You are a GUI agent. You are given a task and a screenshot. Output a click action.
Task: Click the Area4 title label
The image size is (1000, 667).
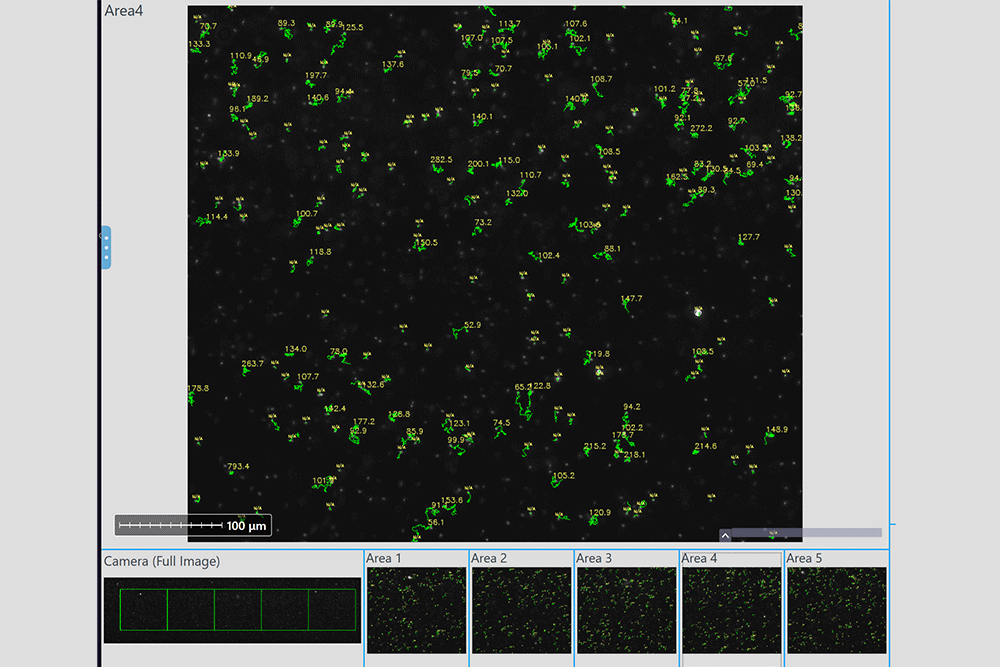(124, 11)
